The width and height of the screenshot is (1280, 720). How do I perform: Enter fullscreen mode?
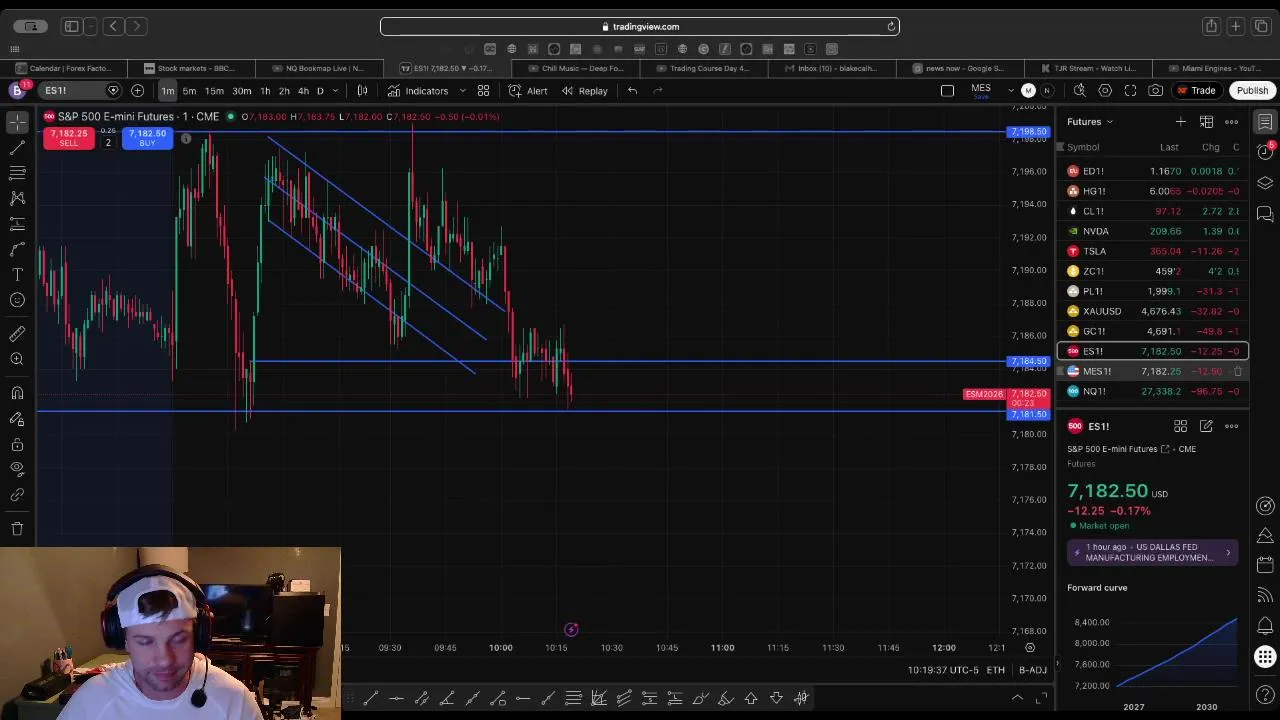click(1130, 91)
